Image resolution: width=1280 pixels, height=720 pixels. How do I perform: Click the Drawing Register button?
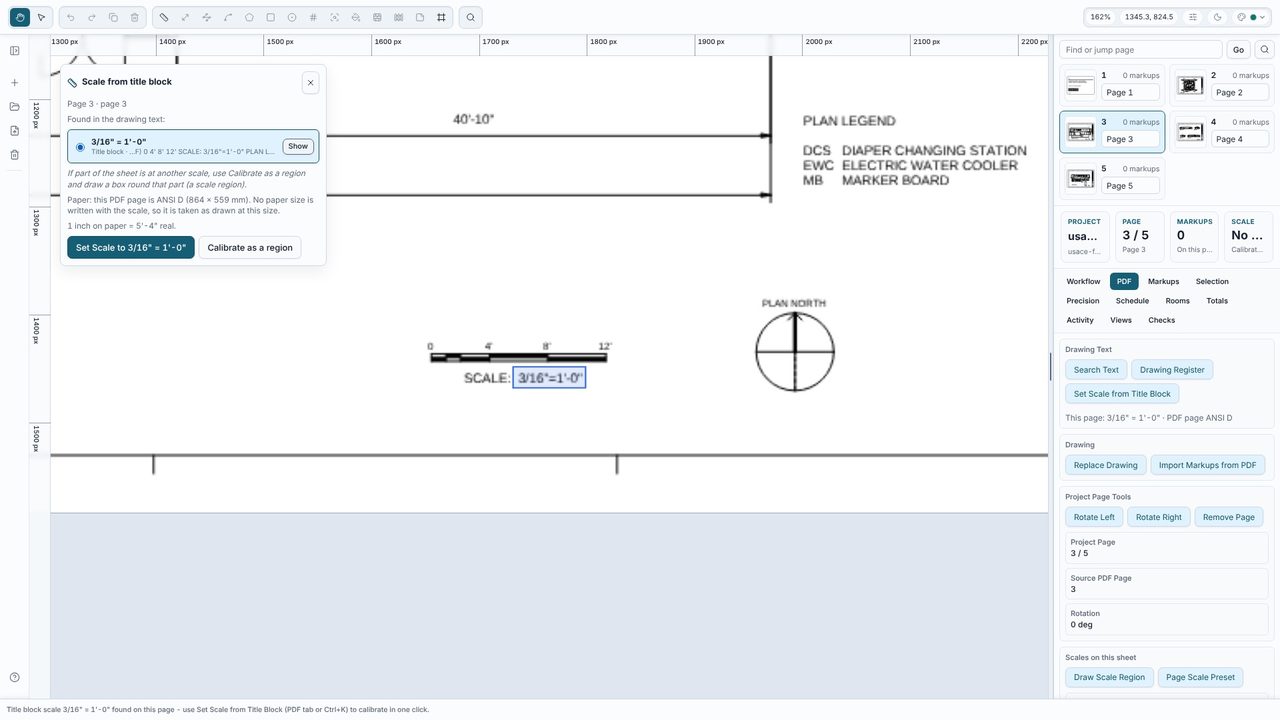1172,370
